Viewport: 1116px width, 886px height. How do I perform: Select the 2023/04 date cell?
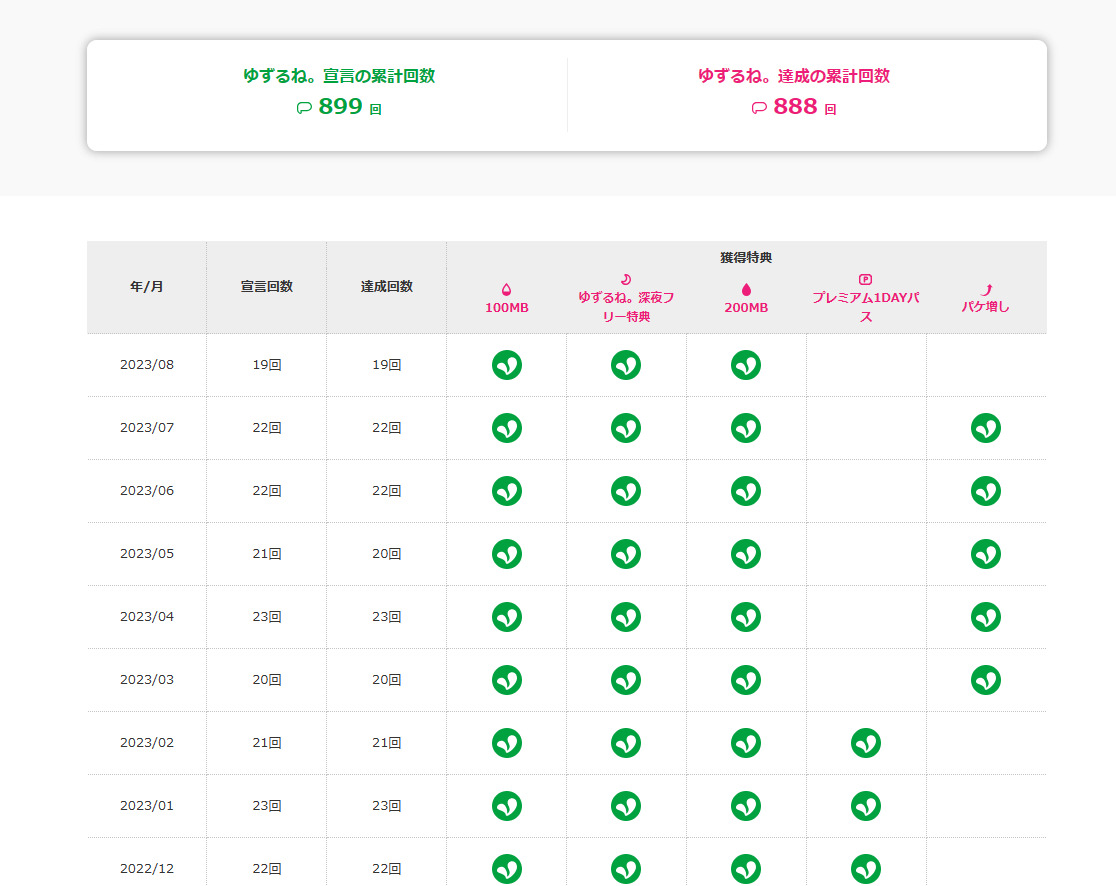click(x=147, y=617)
